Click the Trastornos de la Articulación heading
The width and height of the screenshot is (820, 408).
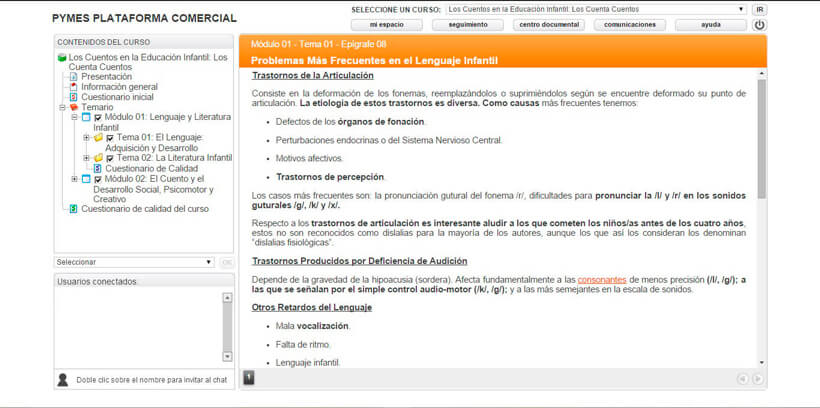[x=313, y=75]
